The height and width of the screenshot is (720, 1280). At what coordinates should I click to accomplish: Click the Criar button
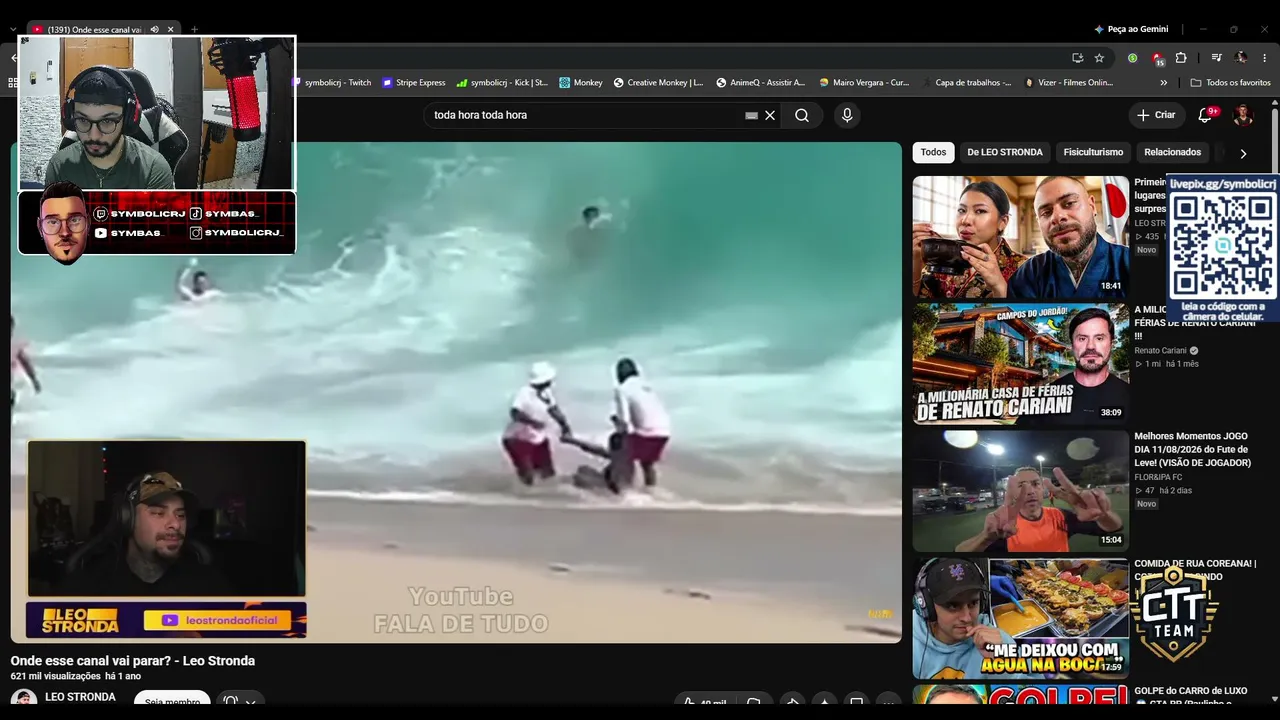[x=1156, y=115]
